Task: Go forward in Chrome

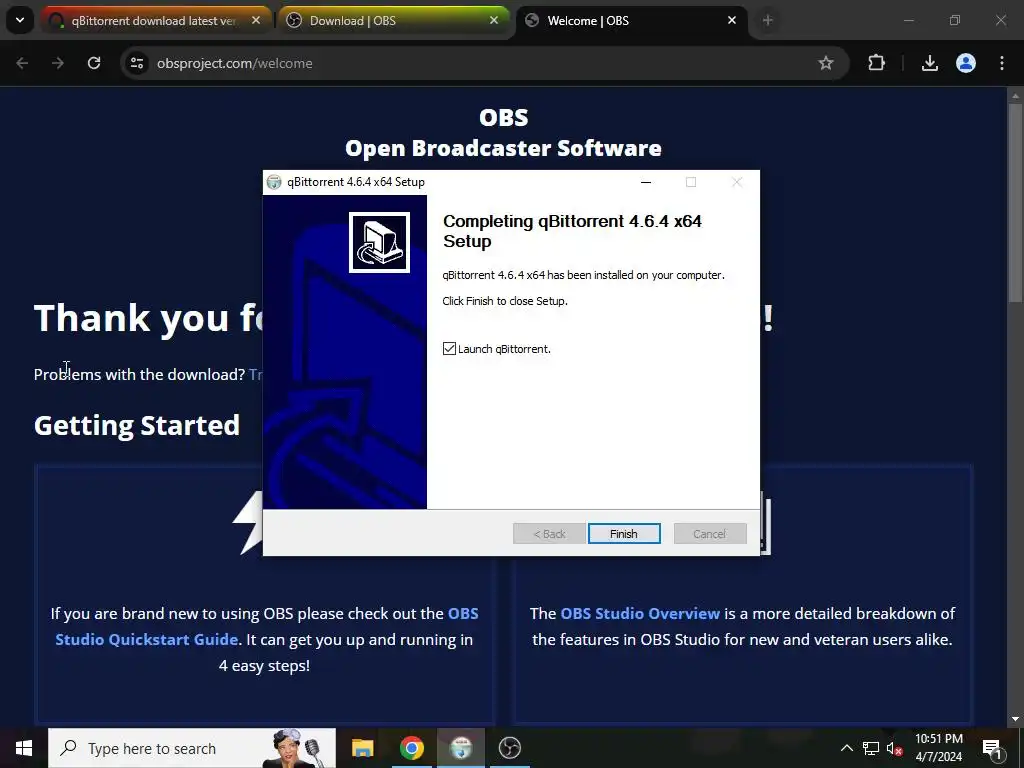Action: (x=58, y=63)
